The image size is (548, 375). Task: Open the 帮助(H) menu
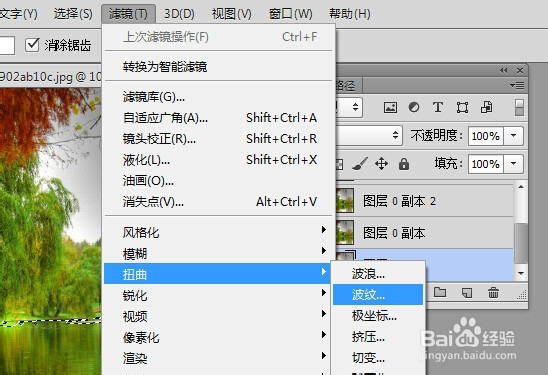point(349,14)
